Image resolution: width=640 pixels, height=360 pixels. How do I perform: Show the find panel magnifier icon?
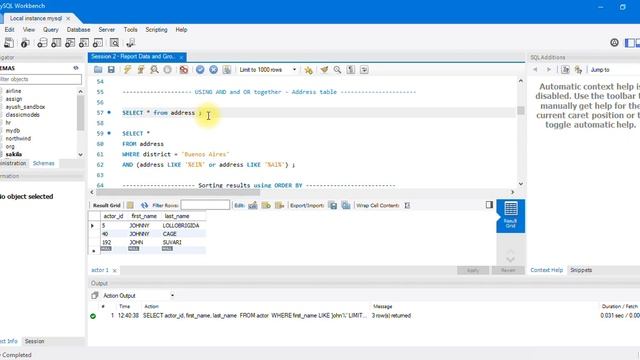(x=338, y=70)
